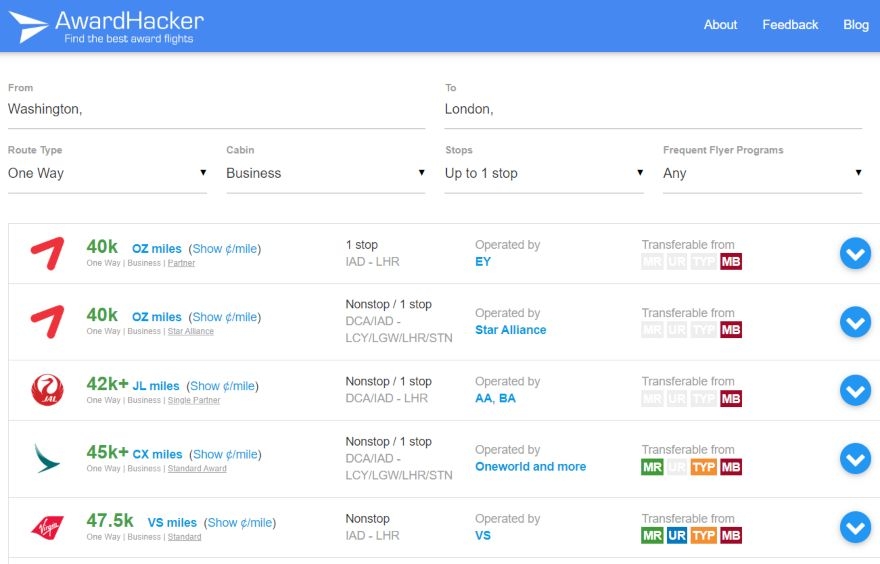The image size is (880, 564).
Task: Click the VS operator link
Action: [x=483, y=535]
